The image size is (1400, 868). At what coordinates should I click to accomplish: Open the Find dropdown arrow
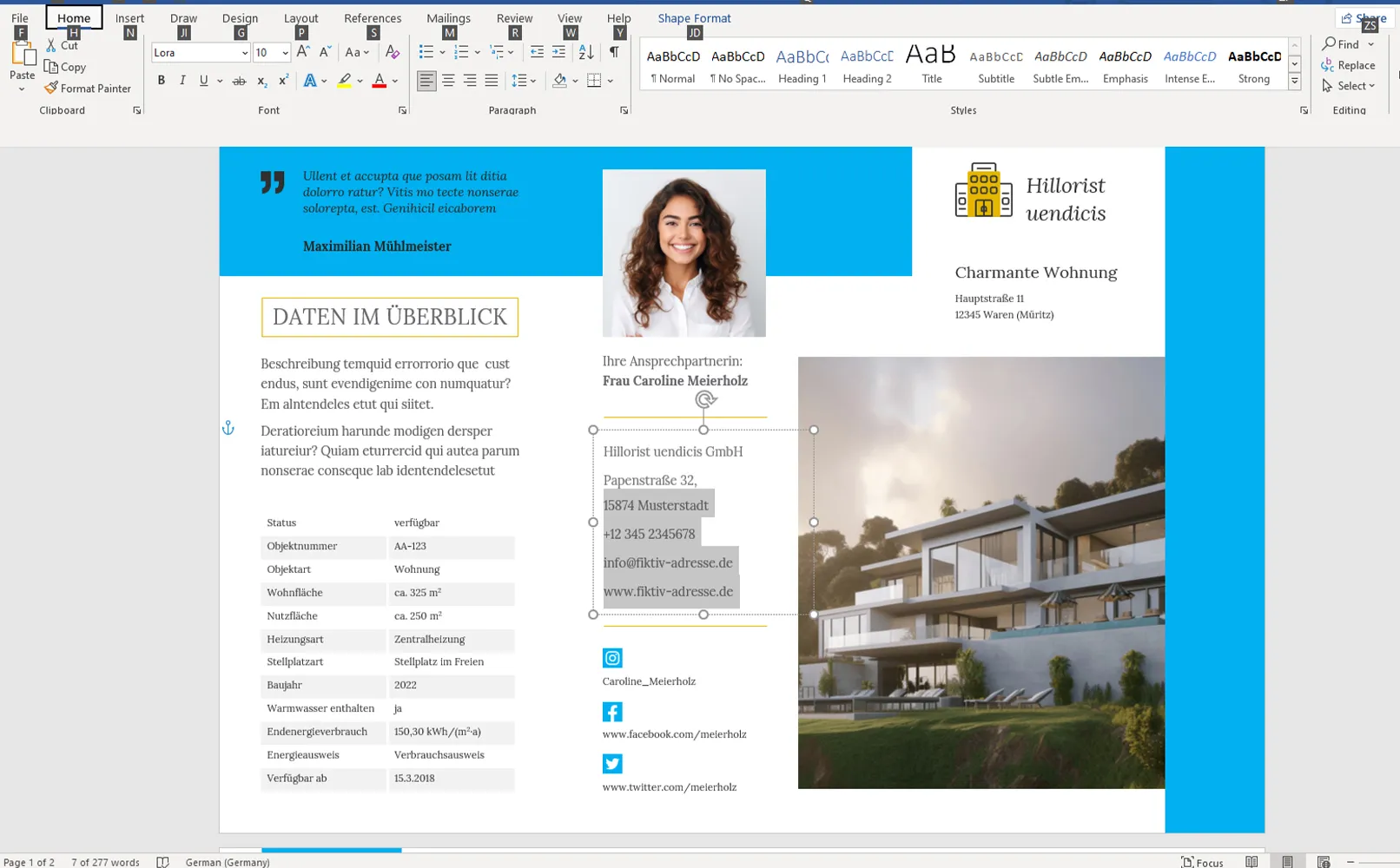click(x=1371, y=44)
